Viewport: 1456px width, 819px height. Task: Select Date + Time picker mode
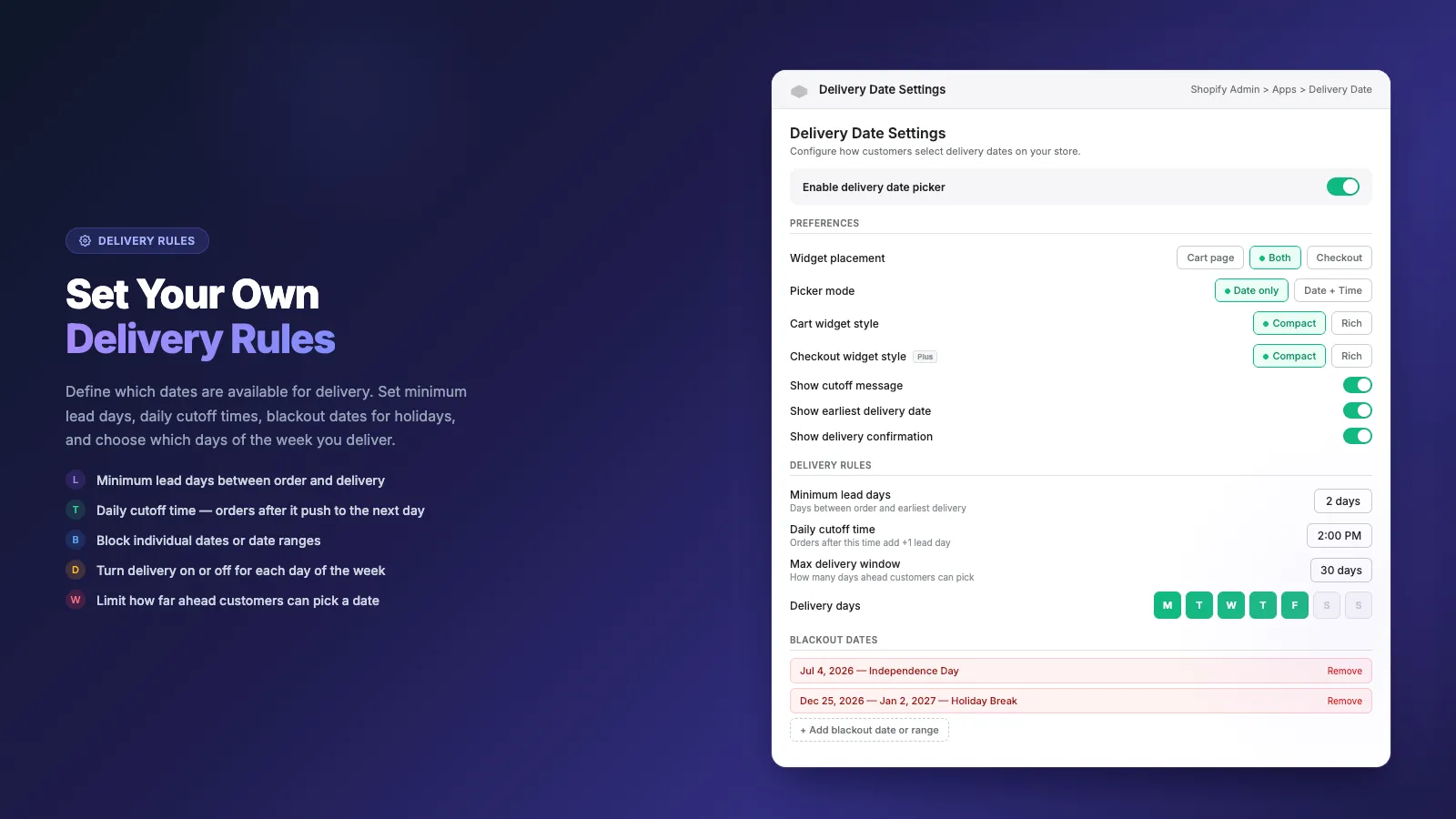tap(1333, 290)
